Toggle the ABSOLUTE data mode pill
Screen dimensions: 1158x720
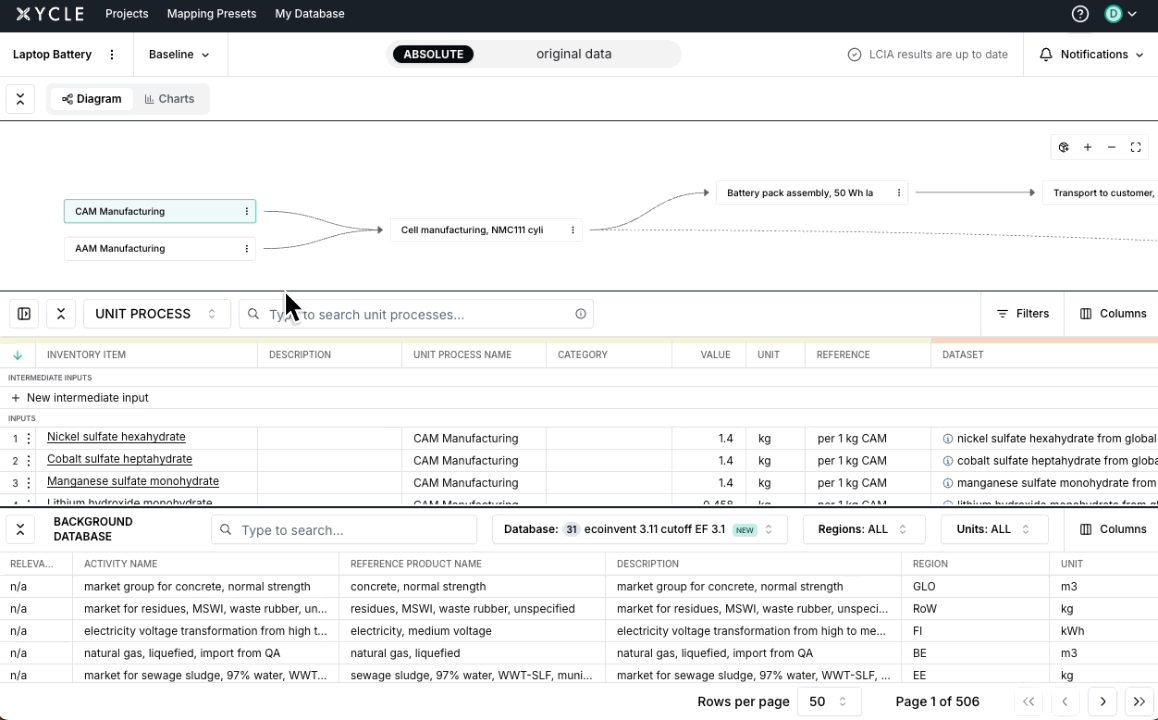(x=433, y=54)
